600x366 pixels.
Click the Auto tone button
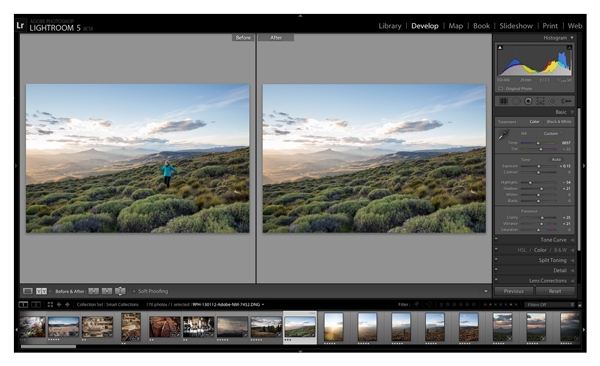point(556,159)
